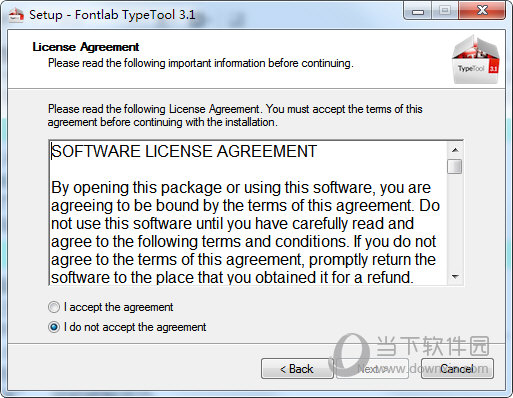Click the 'I do not accept the agreement' label
Screen dimensions: 513x398
click(x=135, y=327)
